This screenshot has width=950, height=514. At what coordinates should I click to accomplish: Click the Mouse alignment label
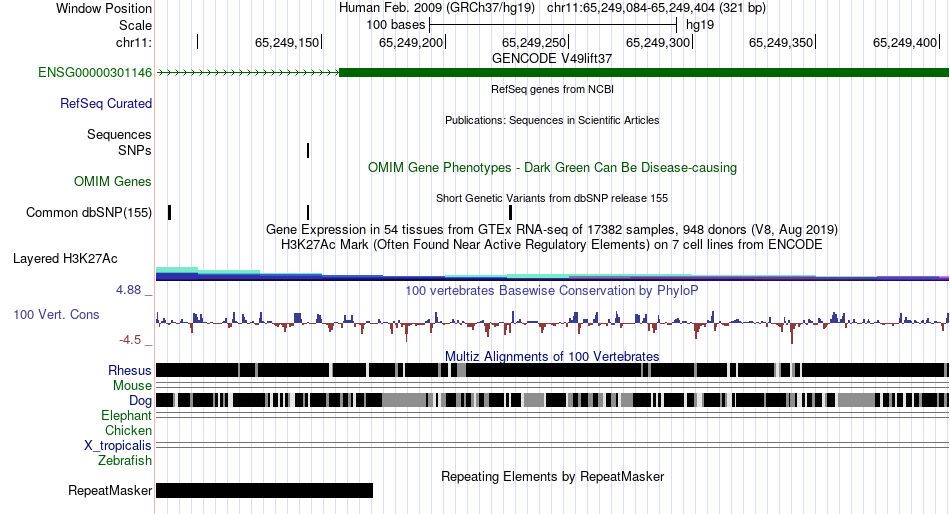132,386
